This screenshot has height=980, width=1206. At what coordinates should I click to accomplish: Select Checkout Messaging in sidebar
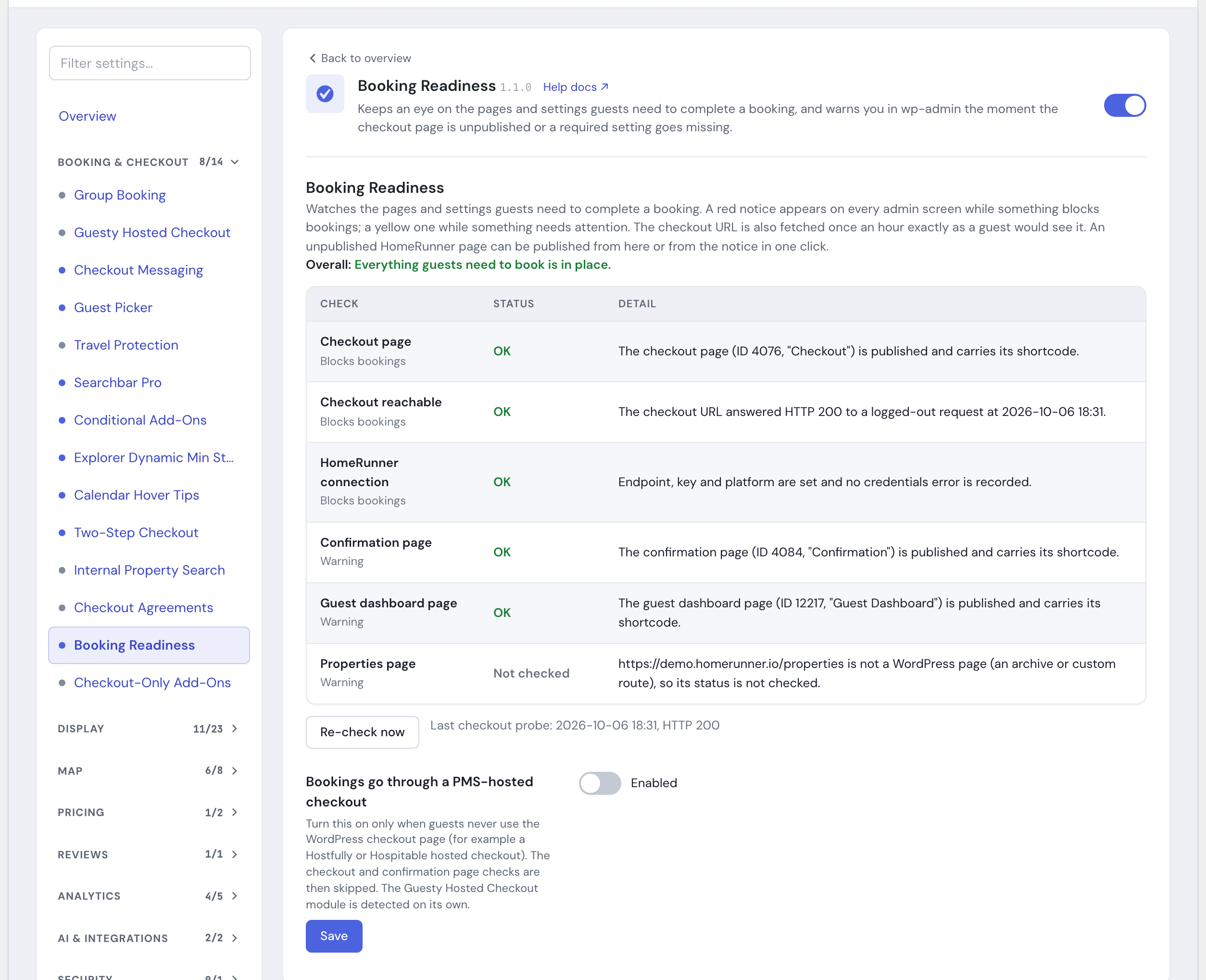138,270
